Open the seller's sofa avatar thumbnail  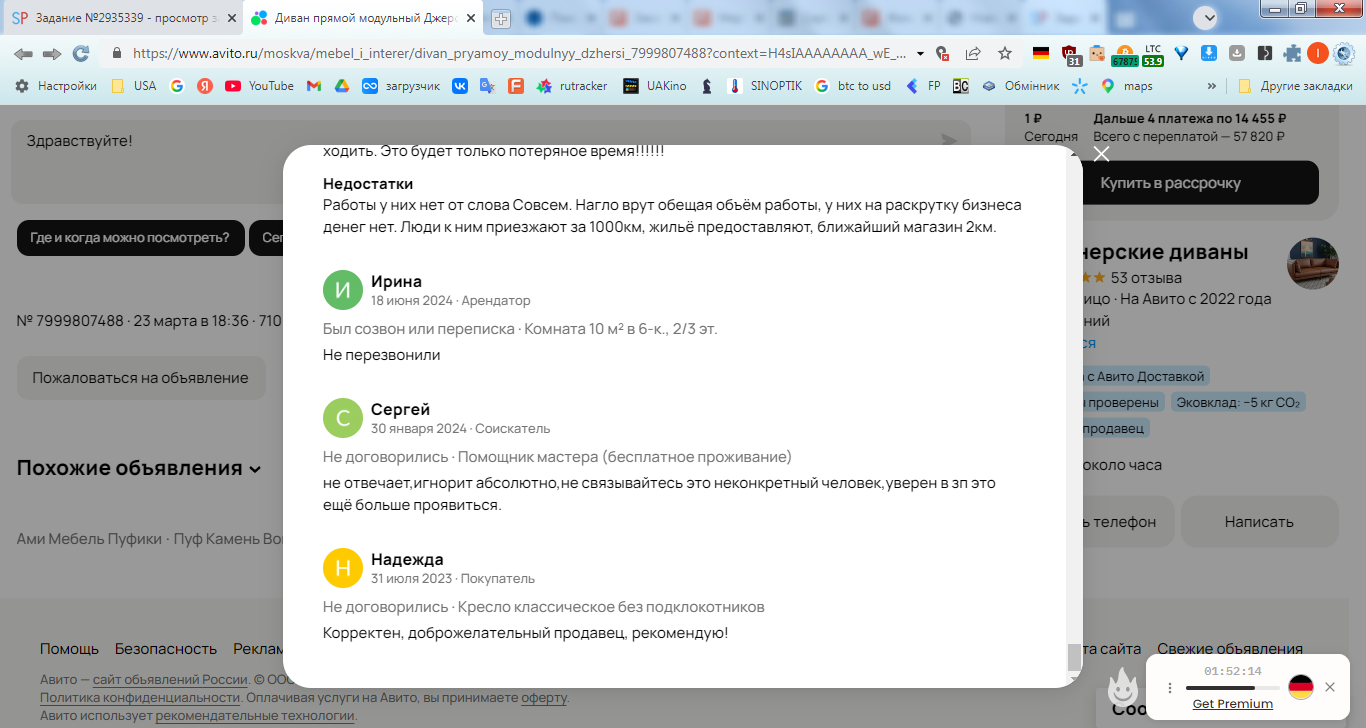pos(1312,264)
